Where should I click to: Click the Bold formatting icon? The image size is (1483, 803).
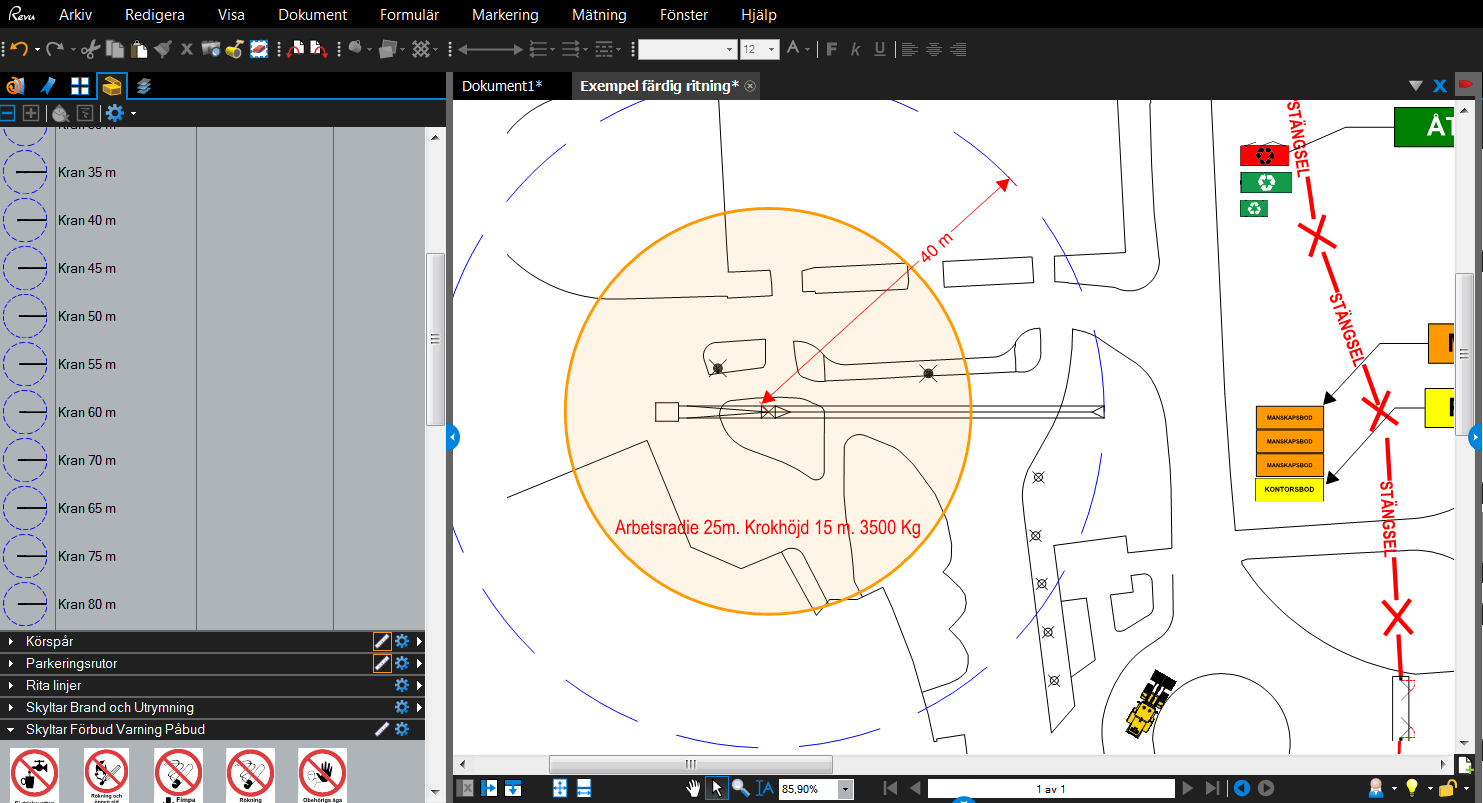pyautogui.click(x=831, y=49)
